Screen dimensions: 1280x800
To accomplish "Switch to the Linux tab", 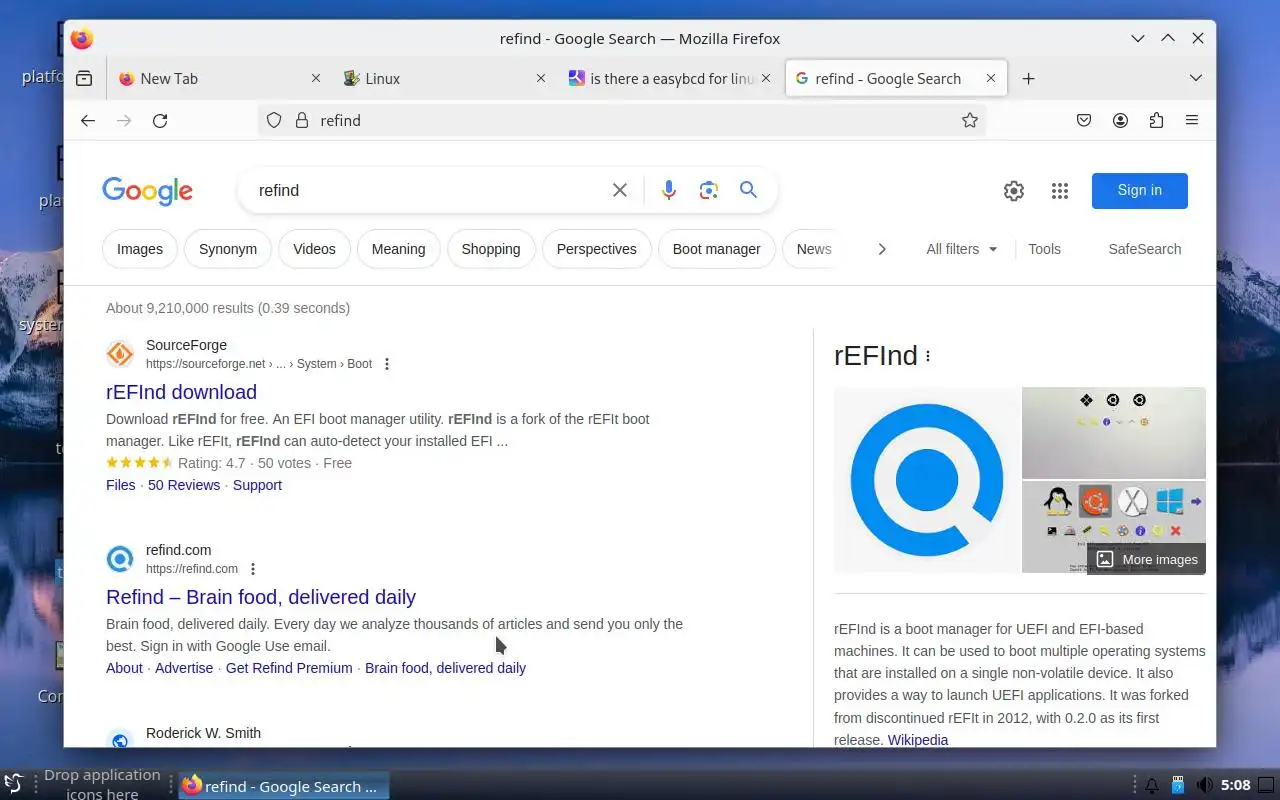I will pyautogui.click(x=445, y=78).
